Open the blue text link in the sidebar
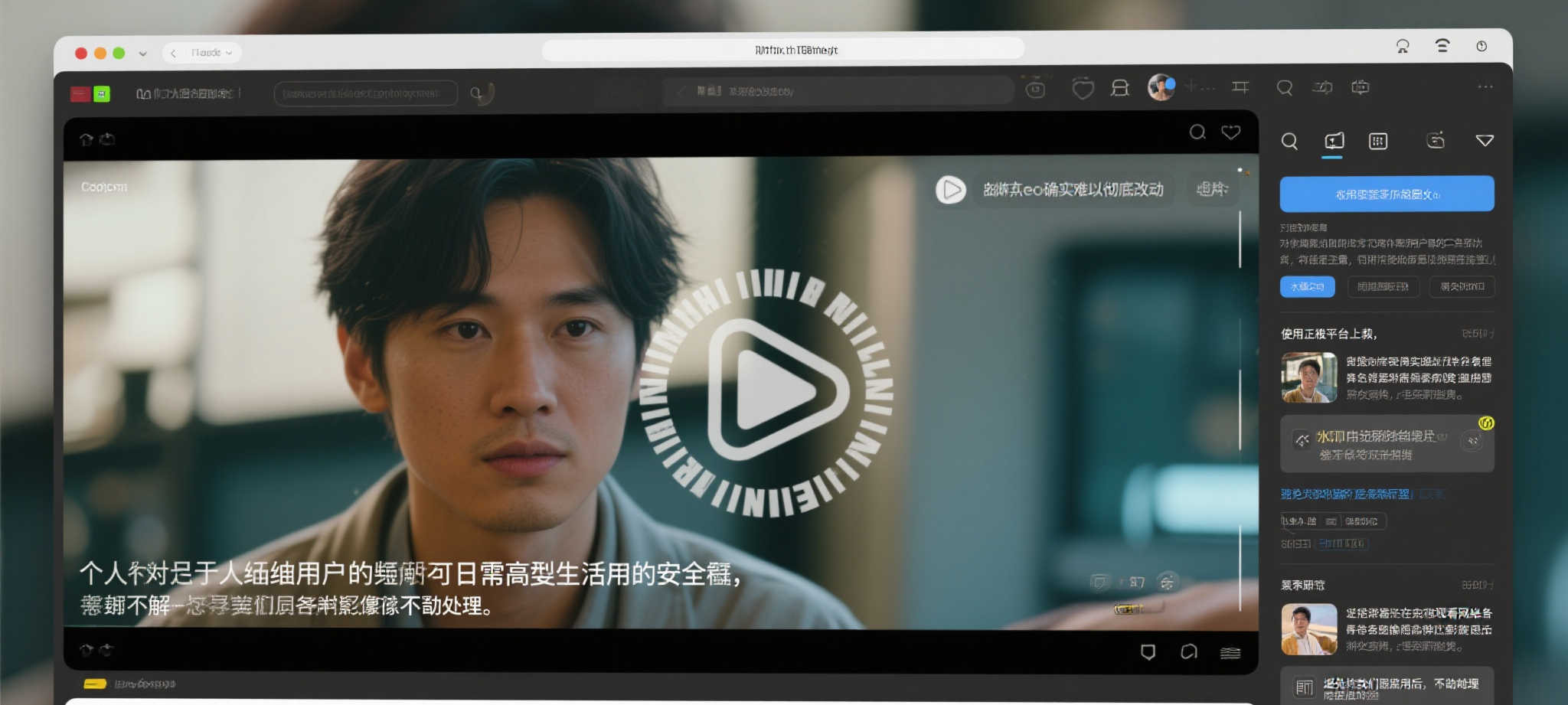Screen dimensions: 1568x705 [1345, 494]
